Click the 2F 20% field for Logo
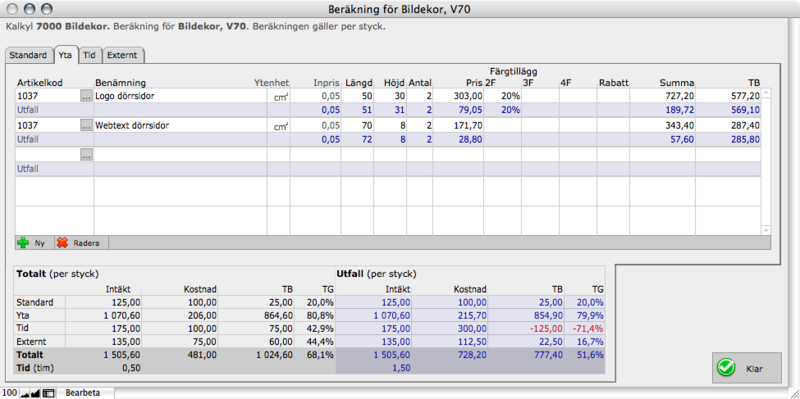800x399 pixels. point(503,96)
